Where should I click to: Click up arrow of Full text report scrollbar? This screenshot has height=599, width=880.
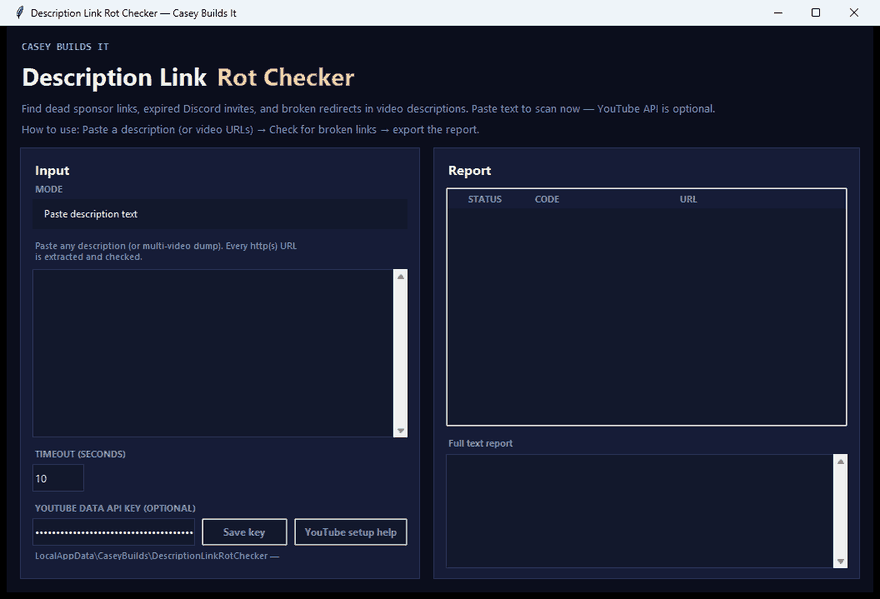pos(841,461)
